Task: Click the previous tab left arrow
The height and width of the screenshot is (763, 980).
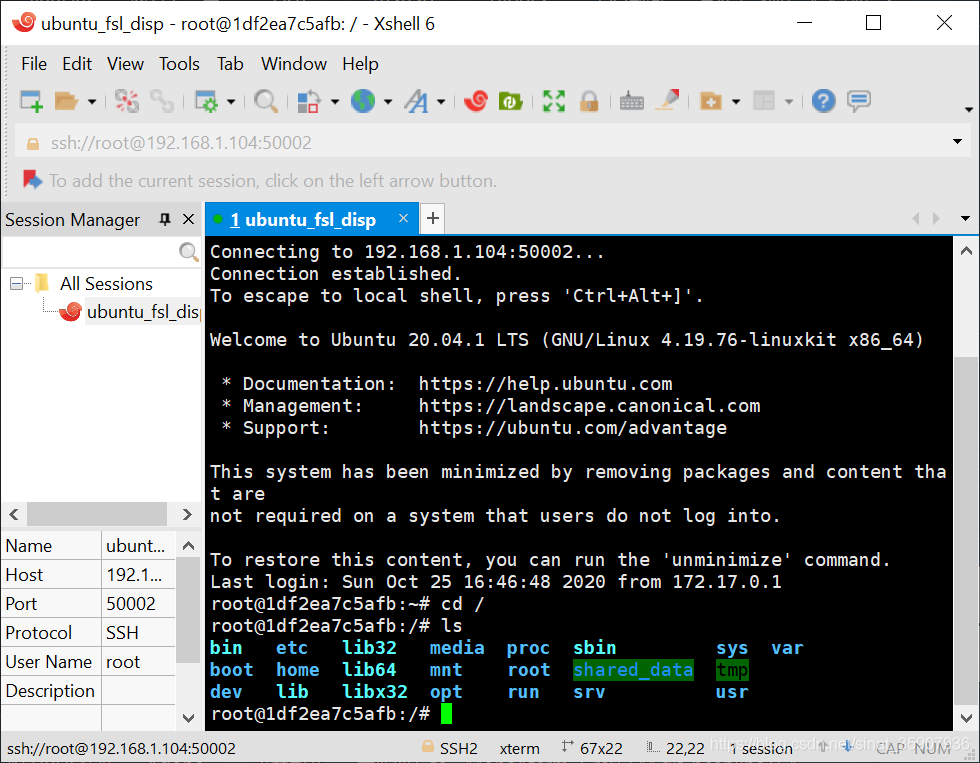Action: coord(916,219)
